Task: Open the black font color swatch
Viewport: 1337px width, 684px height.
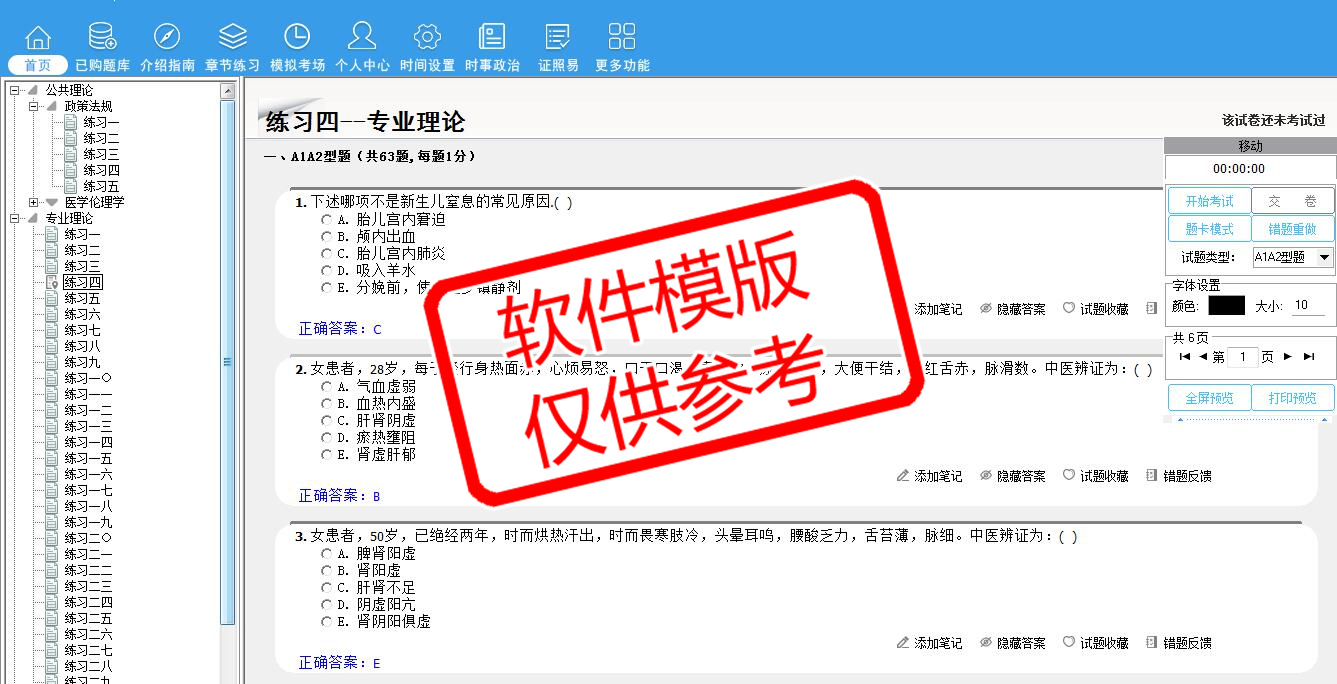Action: tap(1226, 306)
